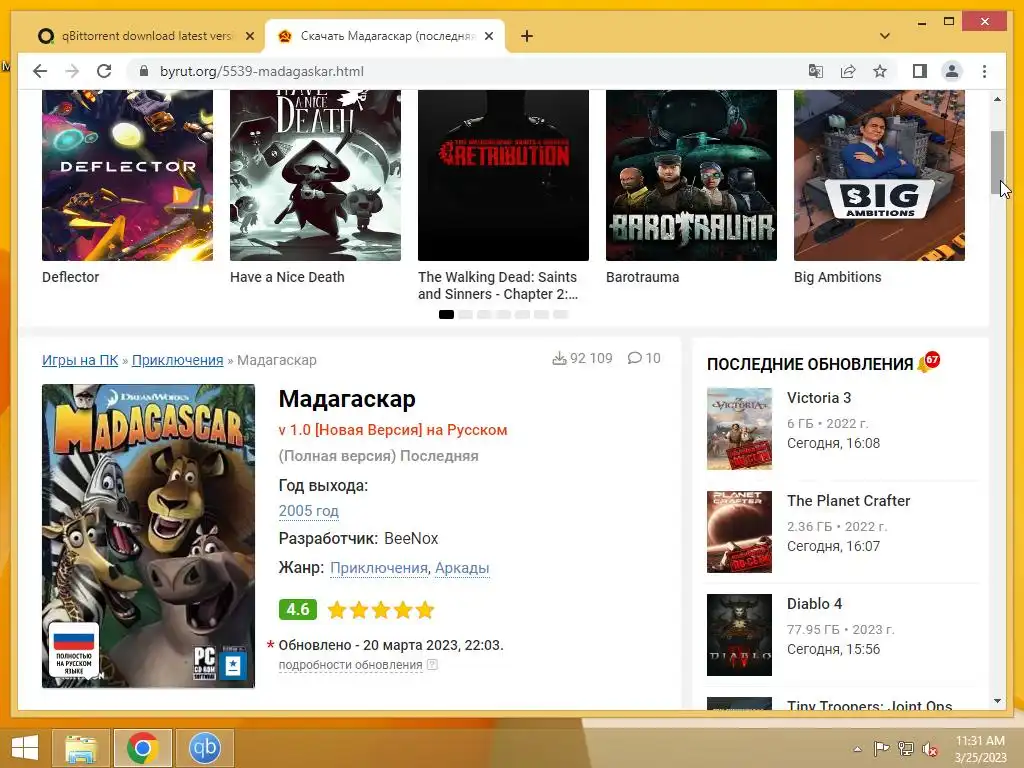Select the first carousel page dot
The image size is (1024, 768).
447,314
